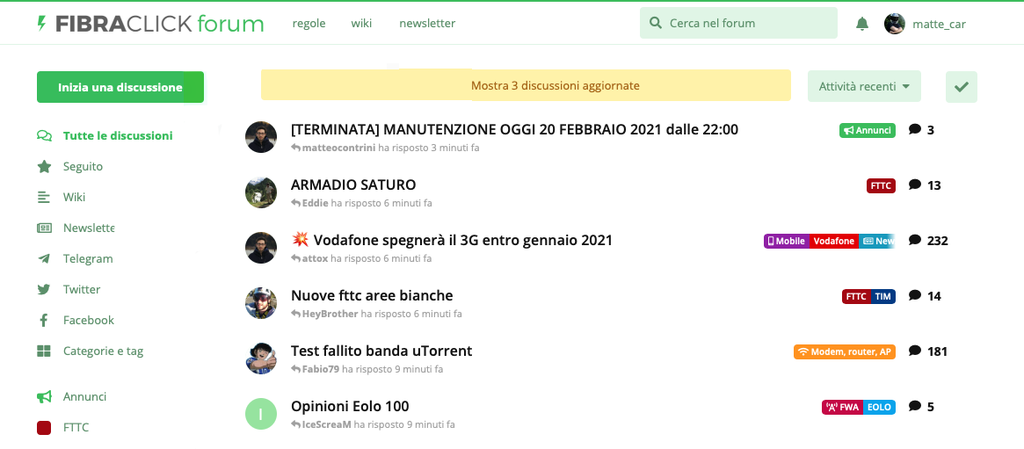Open the notifications bell
Viewport: 1024px width, 449px height.
(x=862, y=24)
